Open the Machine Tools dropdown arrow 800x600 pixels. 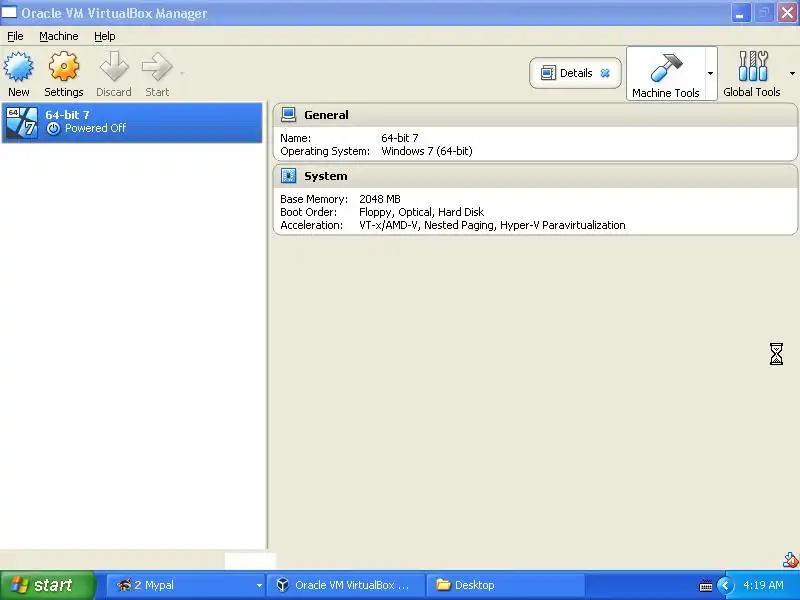pos(710,73)
